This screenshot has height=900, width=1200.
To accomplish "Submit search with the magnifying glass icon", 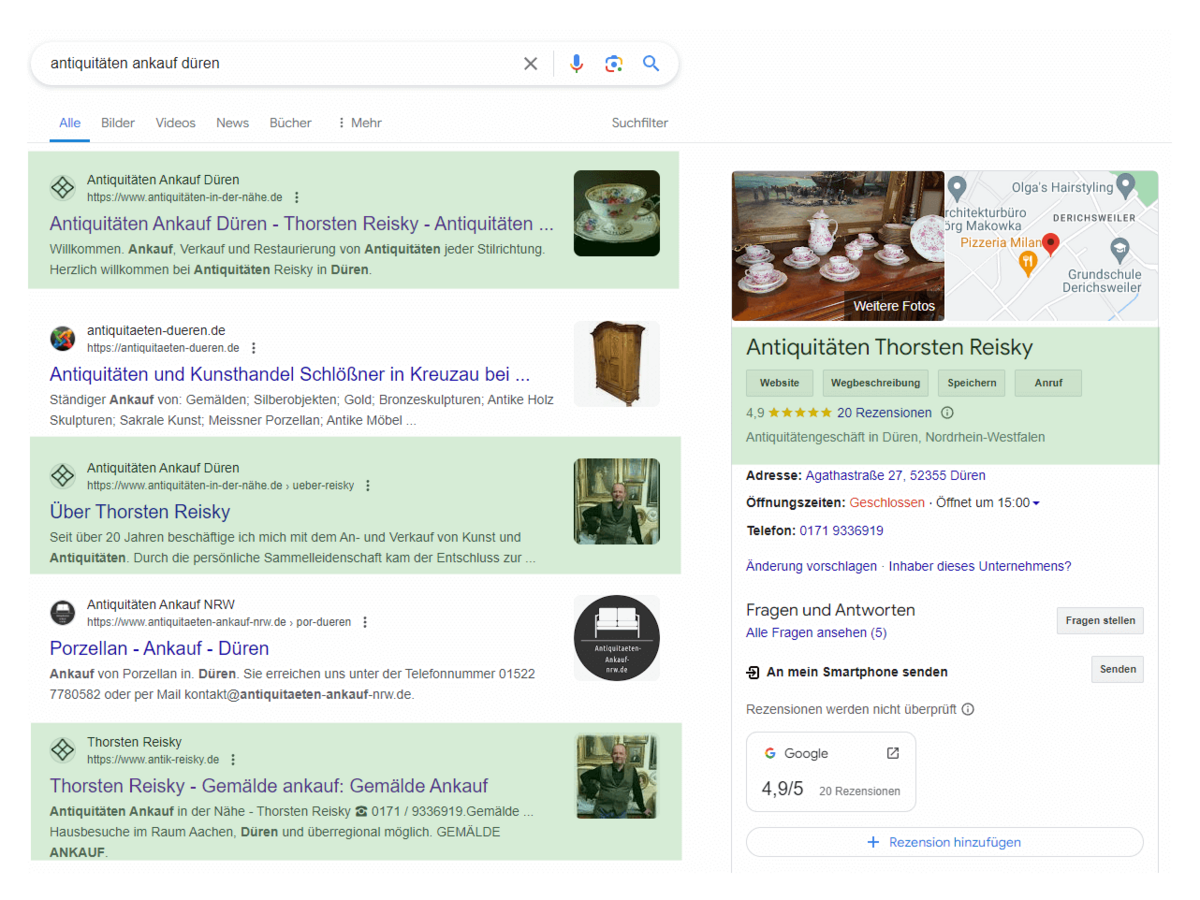I will tap(651, 64).
